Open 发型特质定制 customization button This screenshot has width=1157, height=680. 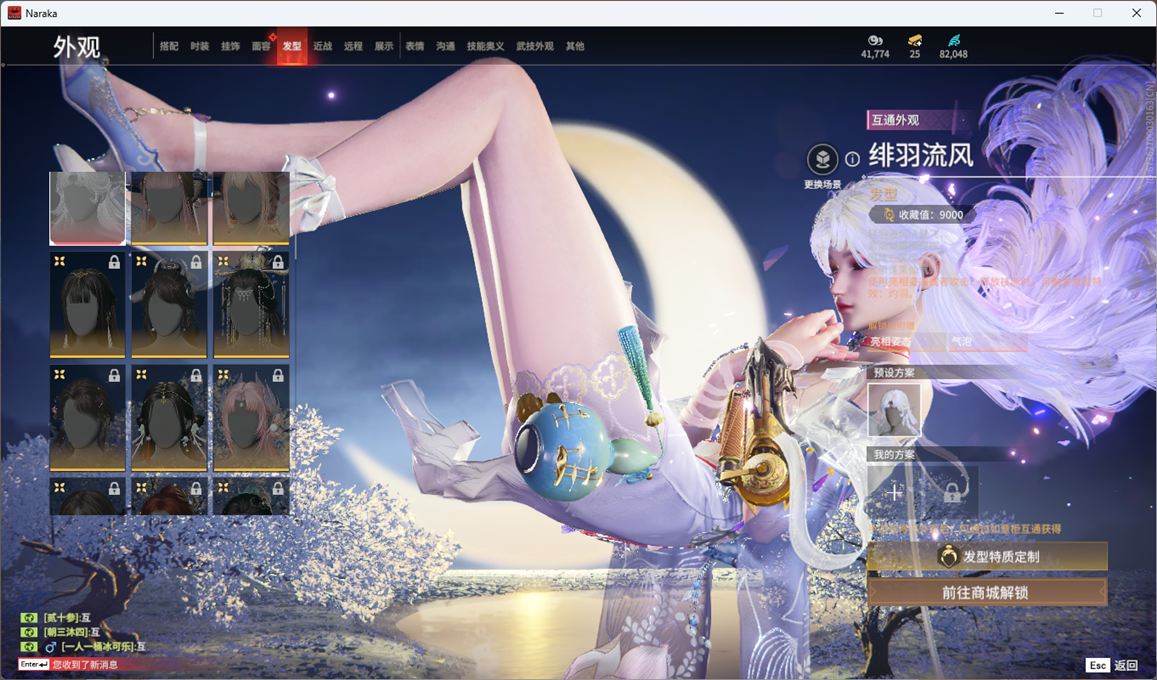[987, 557]
